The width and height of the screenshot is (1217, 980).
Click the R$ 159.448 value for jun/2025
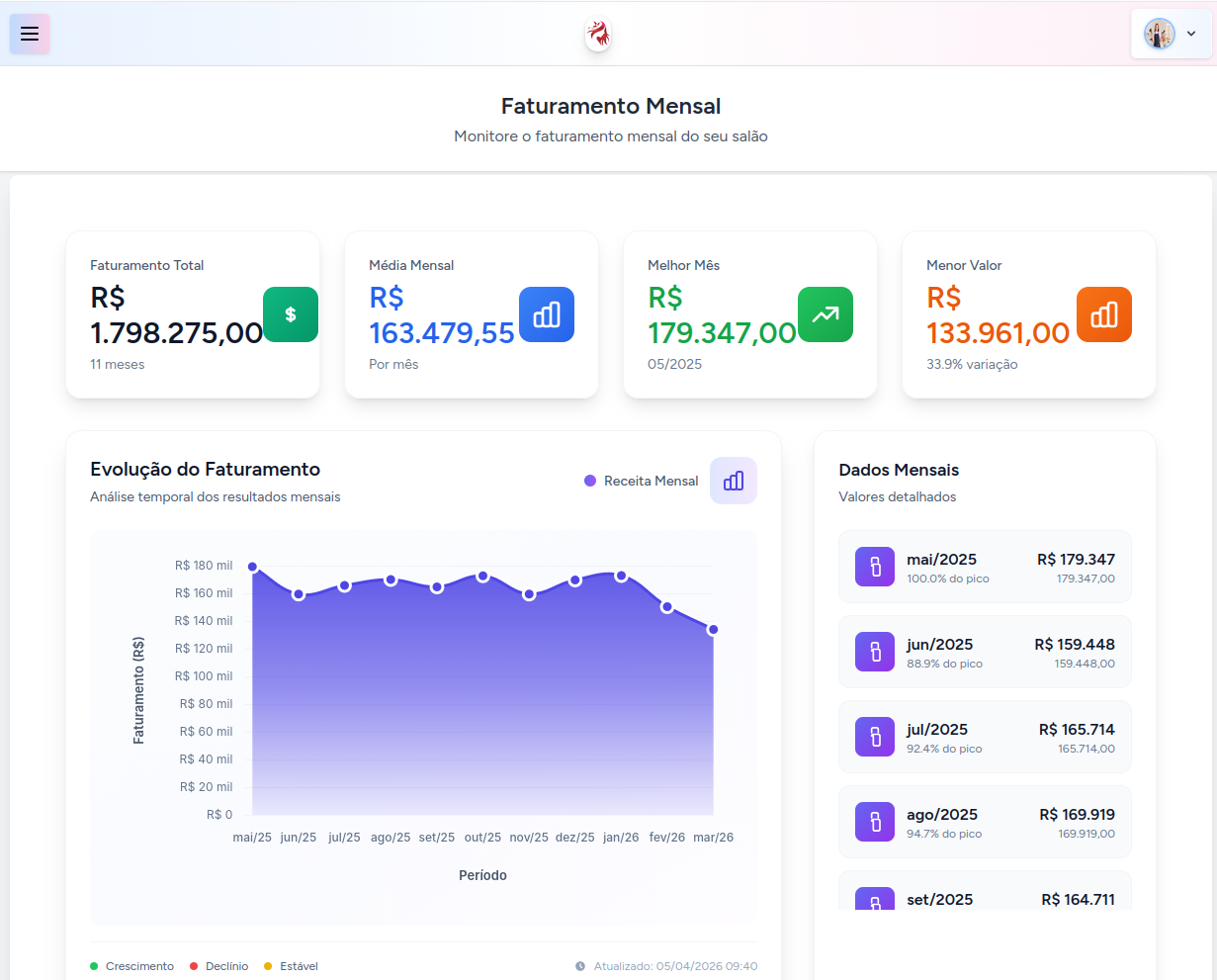tap(1075, 644)
